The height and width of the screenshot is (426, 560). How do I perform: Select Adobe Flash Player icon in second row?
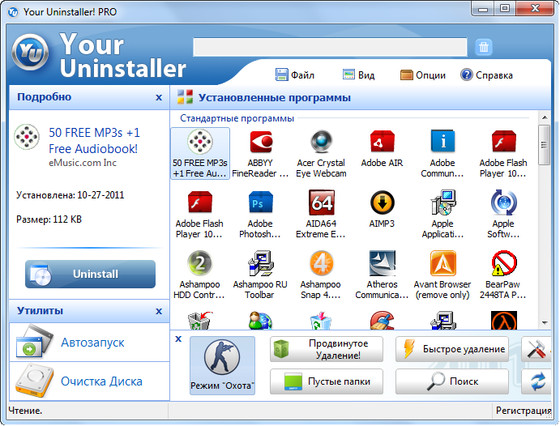[x=200, y=214]
